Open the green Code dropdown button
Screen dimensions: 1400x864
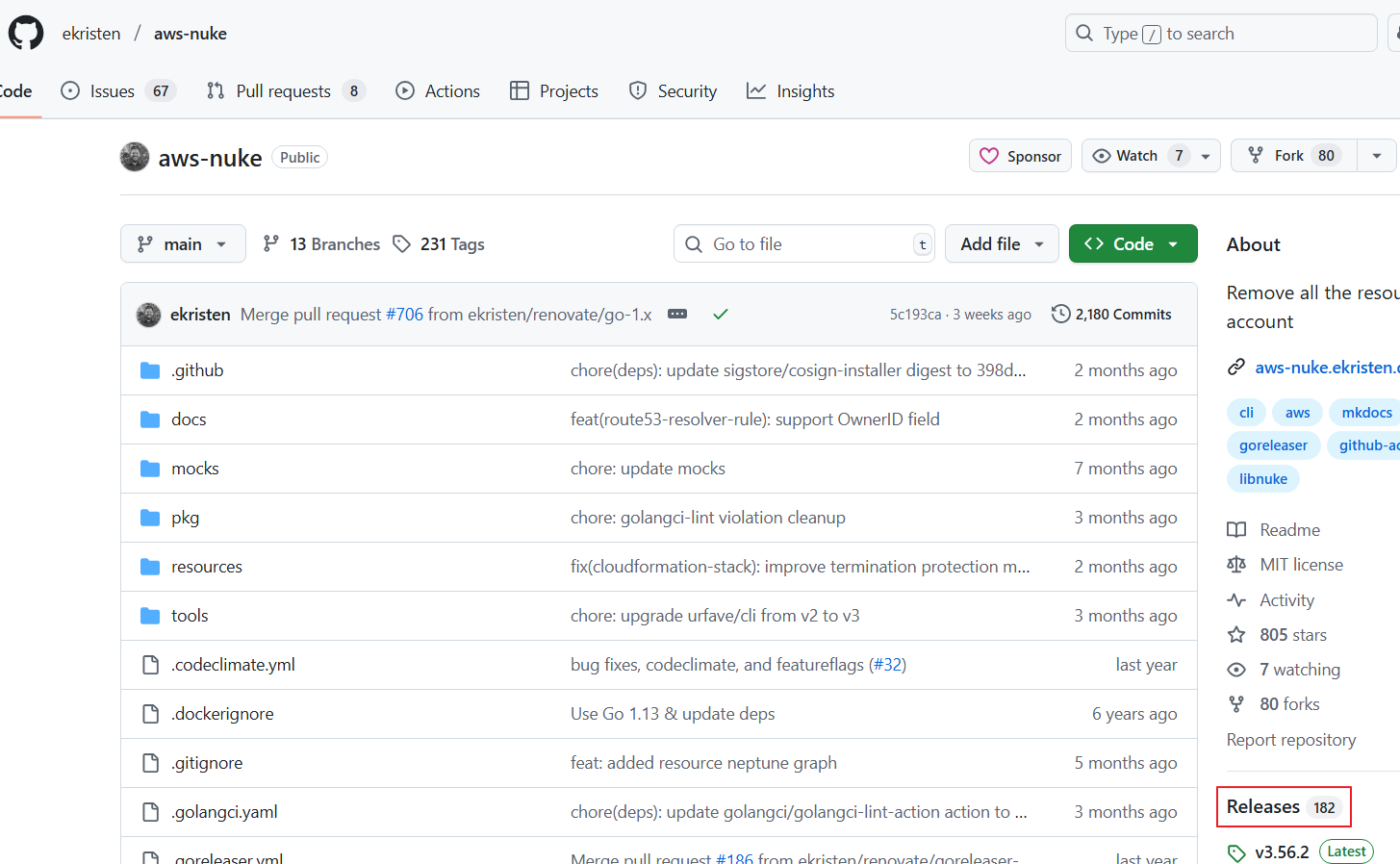pyautogui.click(x=1133, y=243)
